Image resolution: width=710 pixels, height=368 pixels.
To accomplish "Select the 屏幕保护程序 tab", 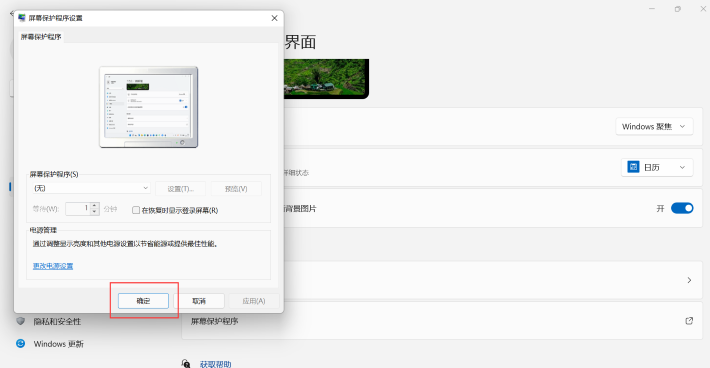I will (x=41, y=37).
